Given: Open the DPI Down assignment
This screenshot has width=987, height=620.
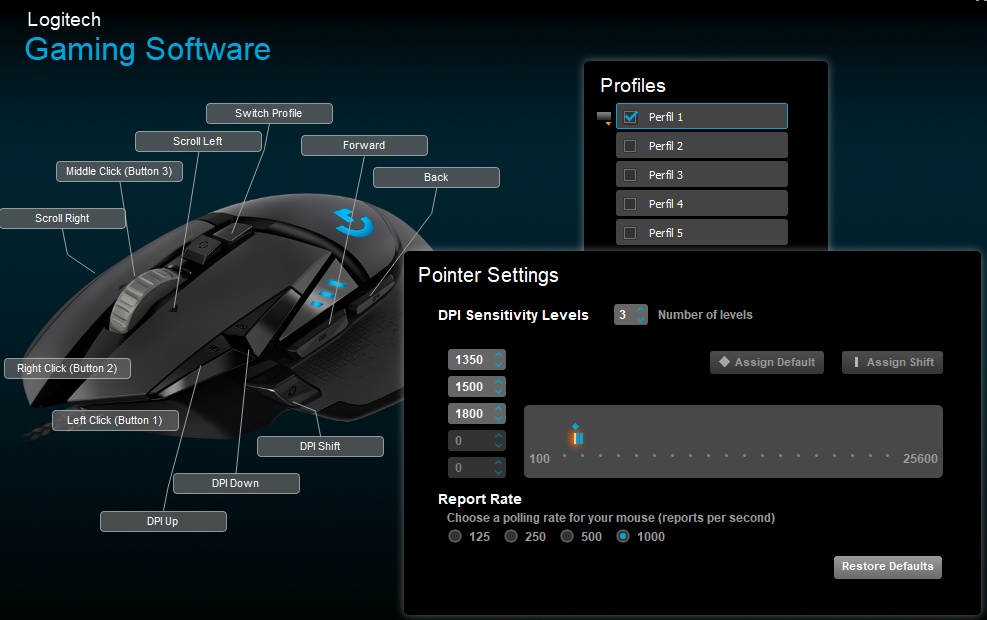Looking at the screenshot, I should click(x=236, y=483).
